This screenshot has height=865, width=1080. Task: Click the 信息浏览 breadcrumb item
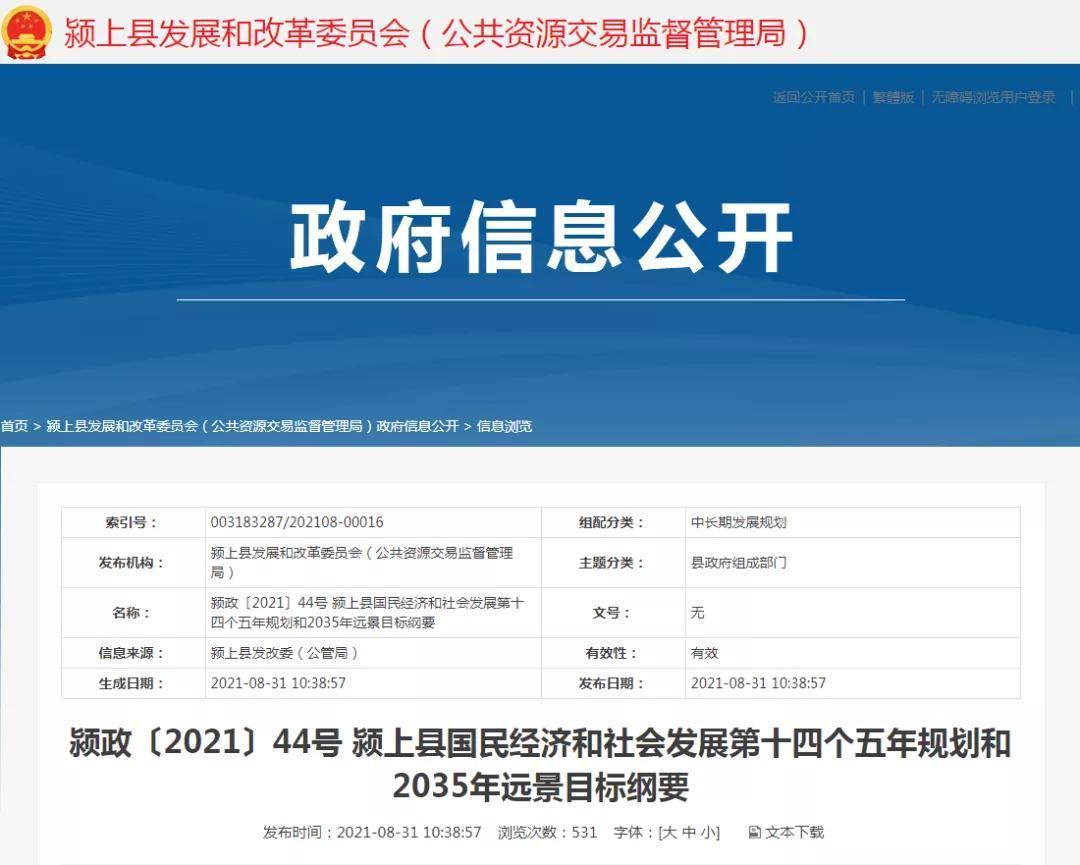point(504,426)
